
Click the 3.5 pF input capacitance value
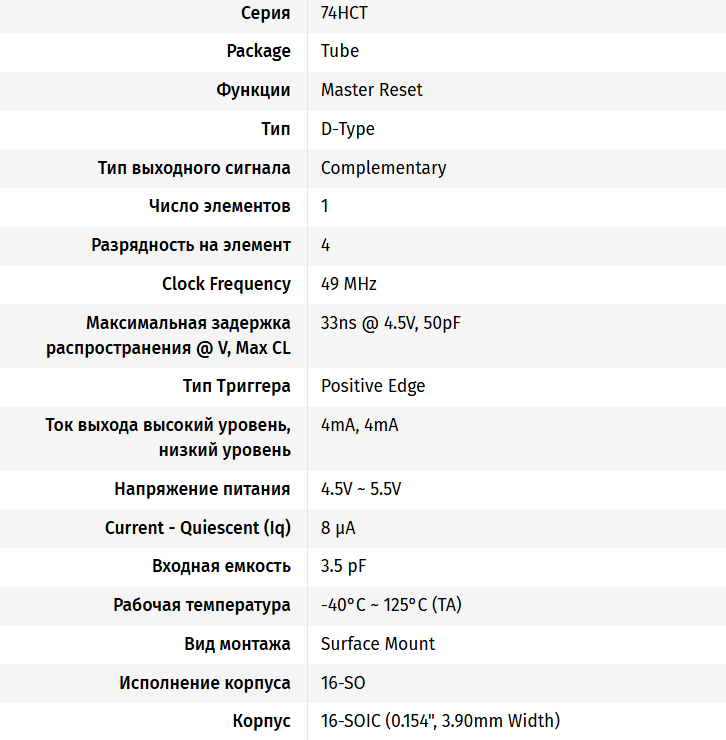[343, 566]
